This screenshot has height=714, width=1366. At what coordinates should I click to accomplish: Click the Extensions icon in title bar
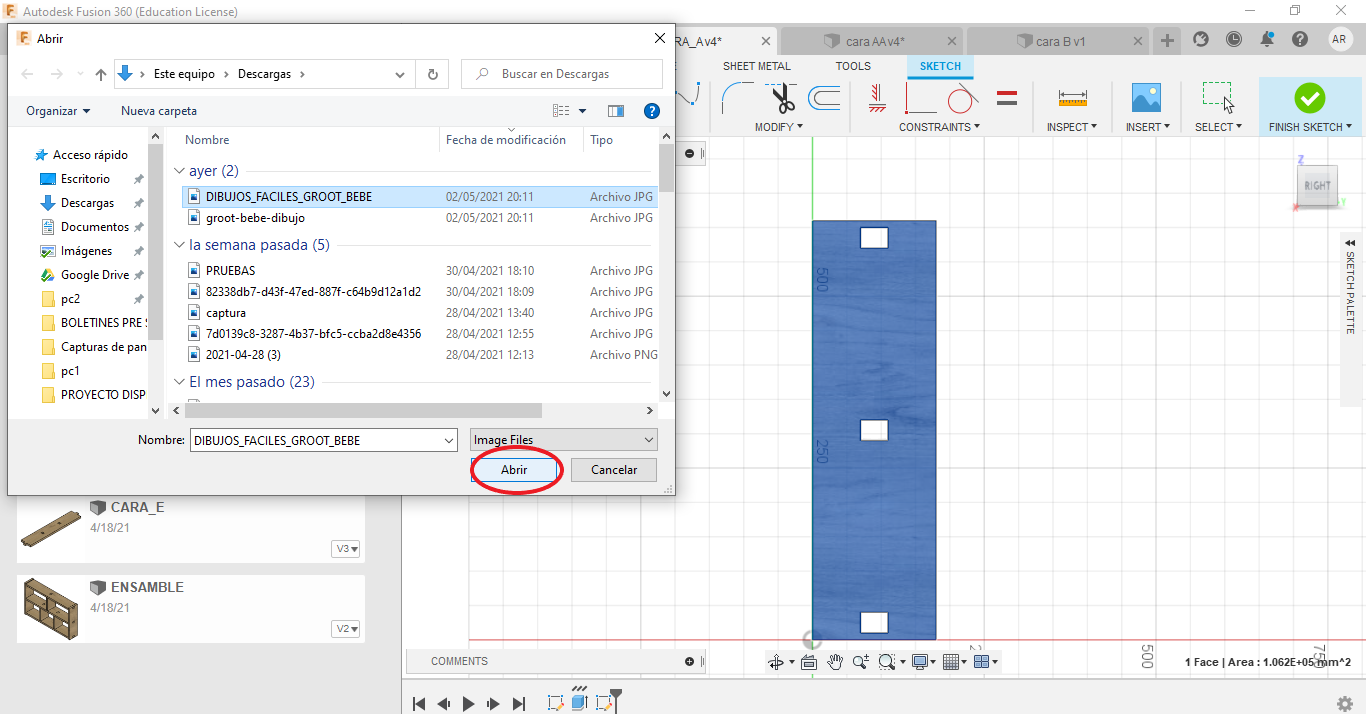coord(1201,40)
